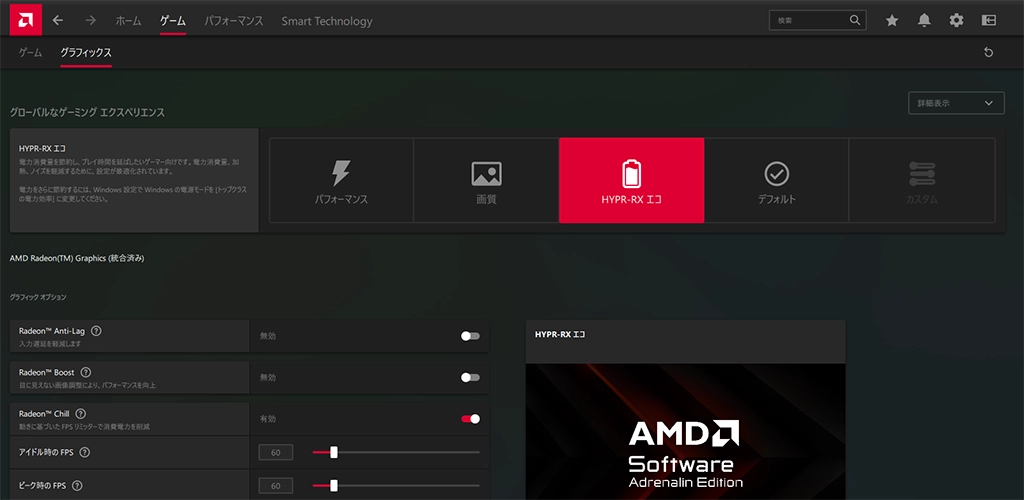Open help icon for Radeon Boost
This screenshot has width=1024, height=500.
(x=86, y=372)
